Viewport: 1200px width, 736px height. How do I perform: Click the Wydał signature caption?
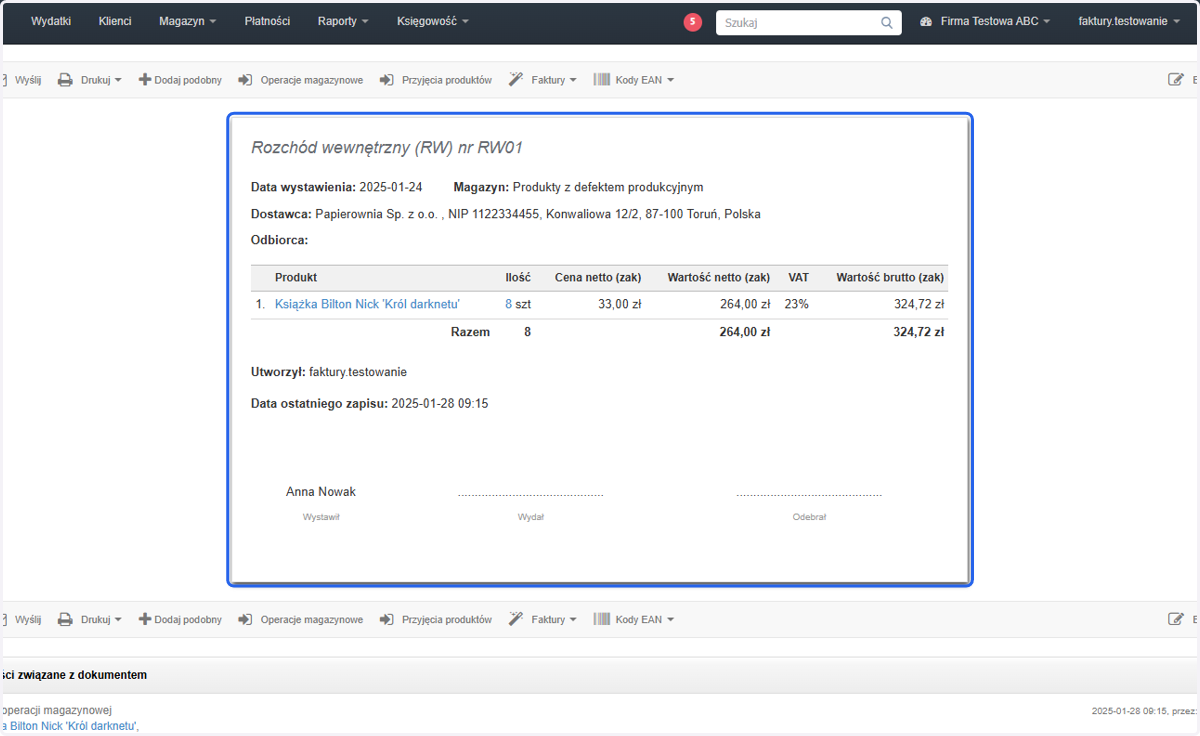(x=531, y=517)
